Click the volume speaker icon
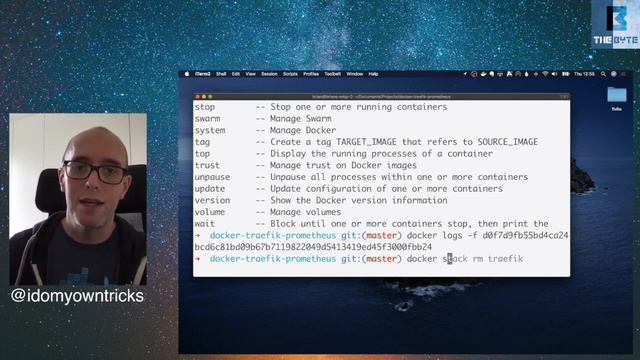 554,74
